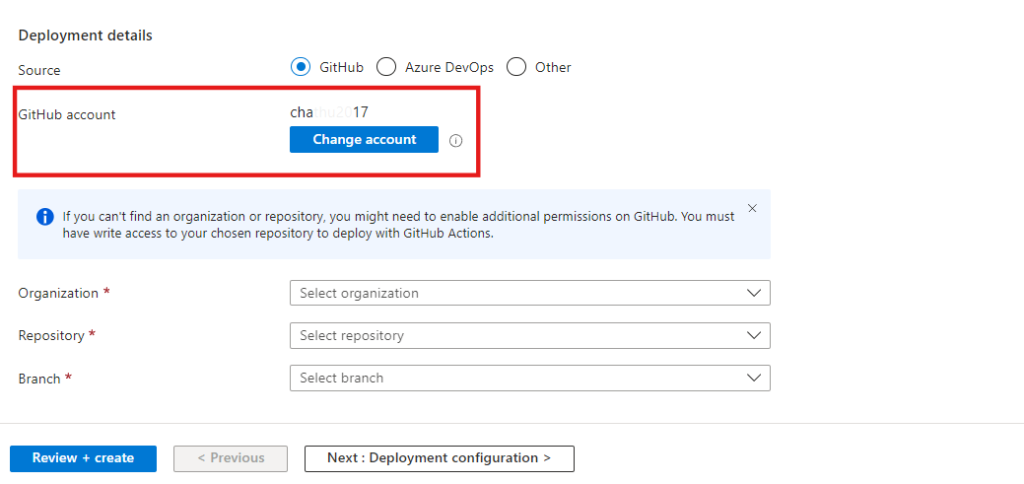Click chevron arrow on Repository dropdown

click(753, 336)
